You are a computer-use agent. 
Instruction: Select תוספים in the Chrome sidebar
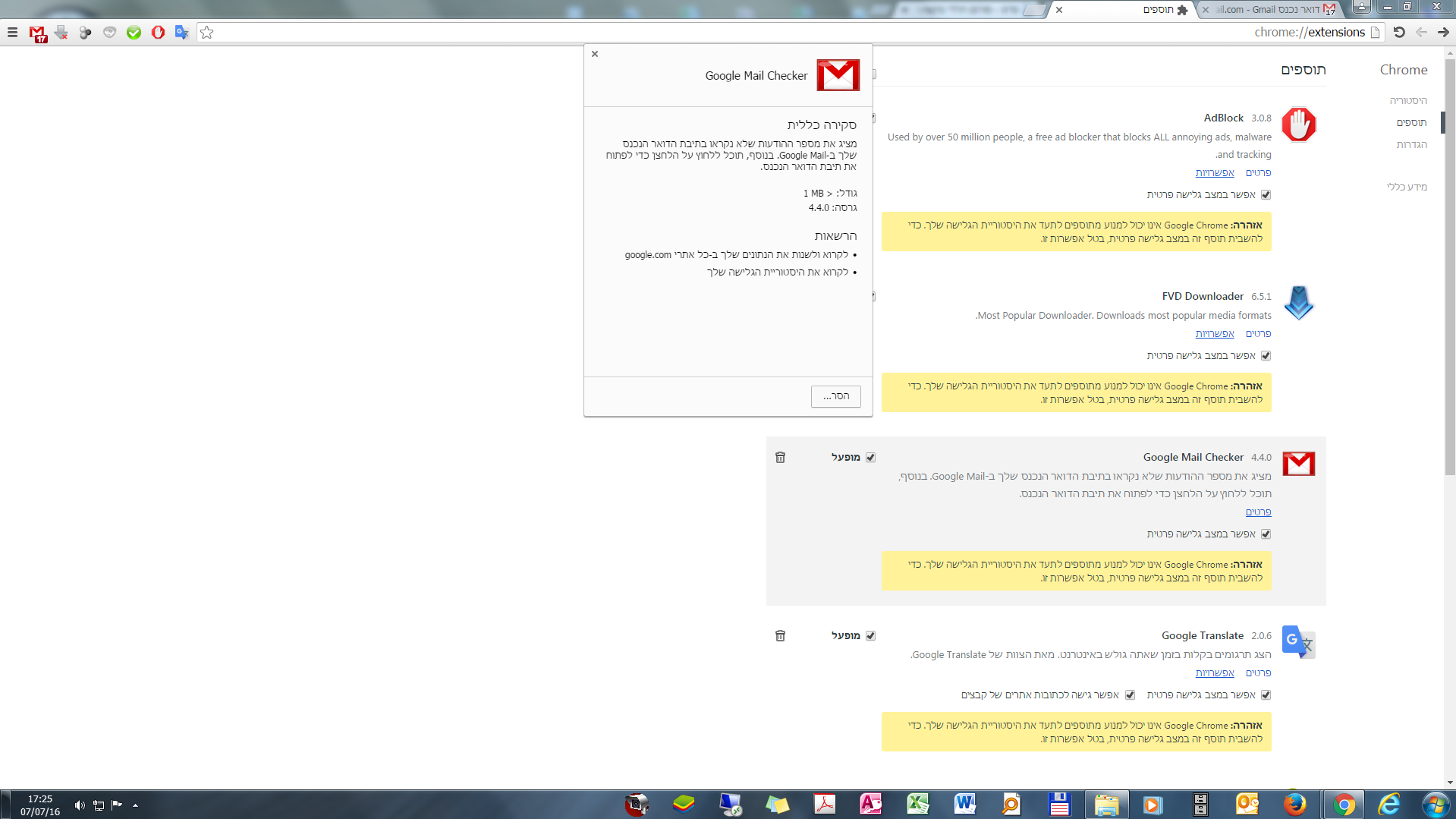[1411, 122]
